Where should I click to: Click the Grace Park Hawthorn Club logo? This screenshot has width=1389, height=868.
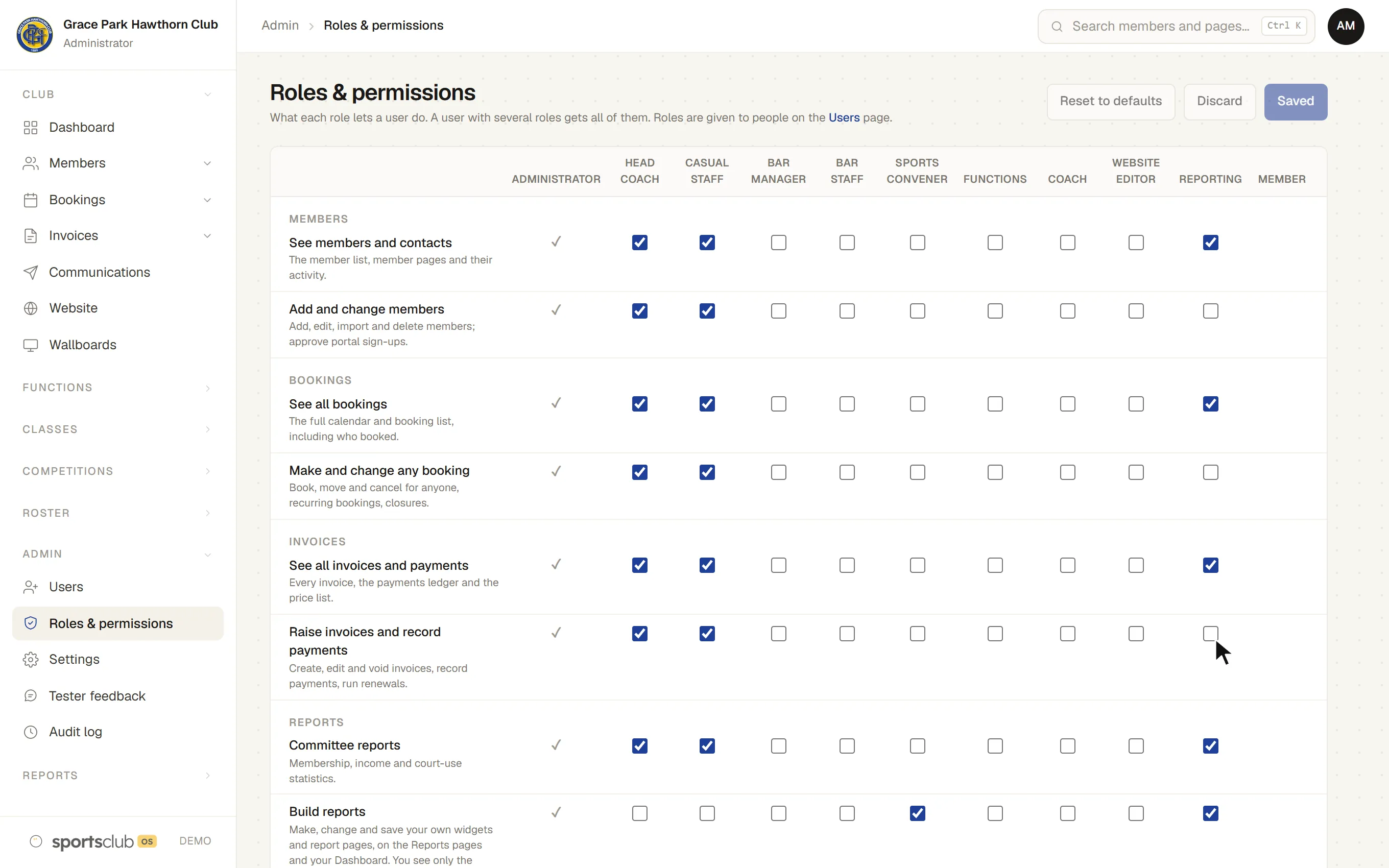pyautogui.click(x=34, y=34)
